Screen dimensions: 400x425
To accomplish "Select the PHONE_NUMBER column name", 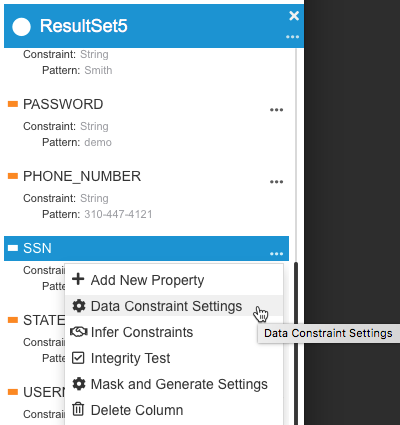I will point(82,176).
